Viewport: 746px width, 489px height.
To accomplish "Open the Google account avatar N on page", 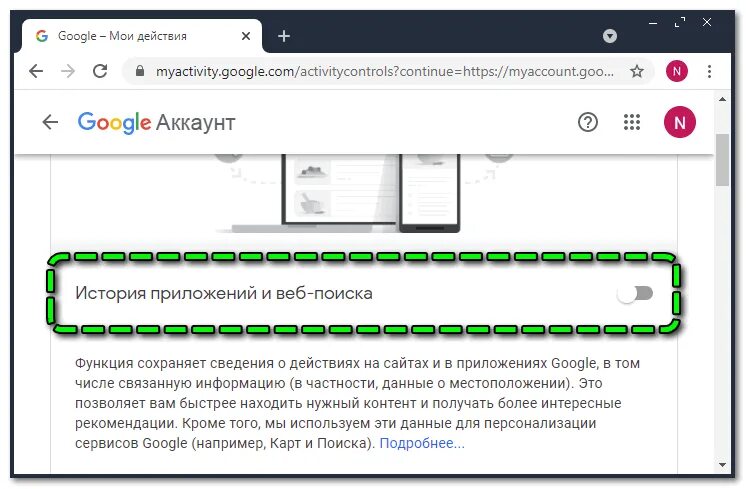I will [x=680, y=122].
